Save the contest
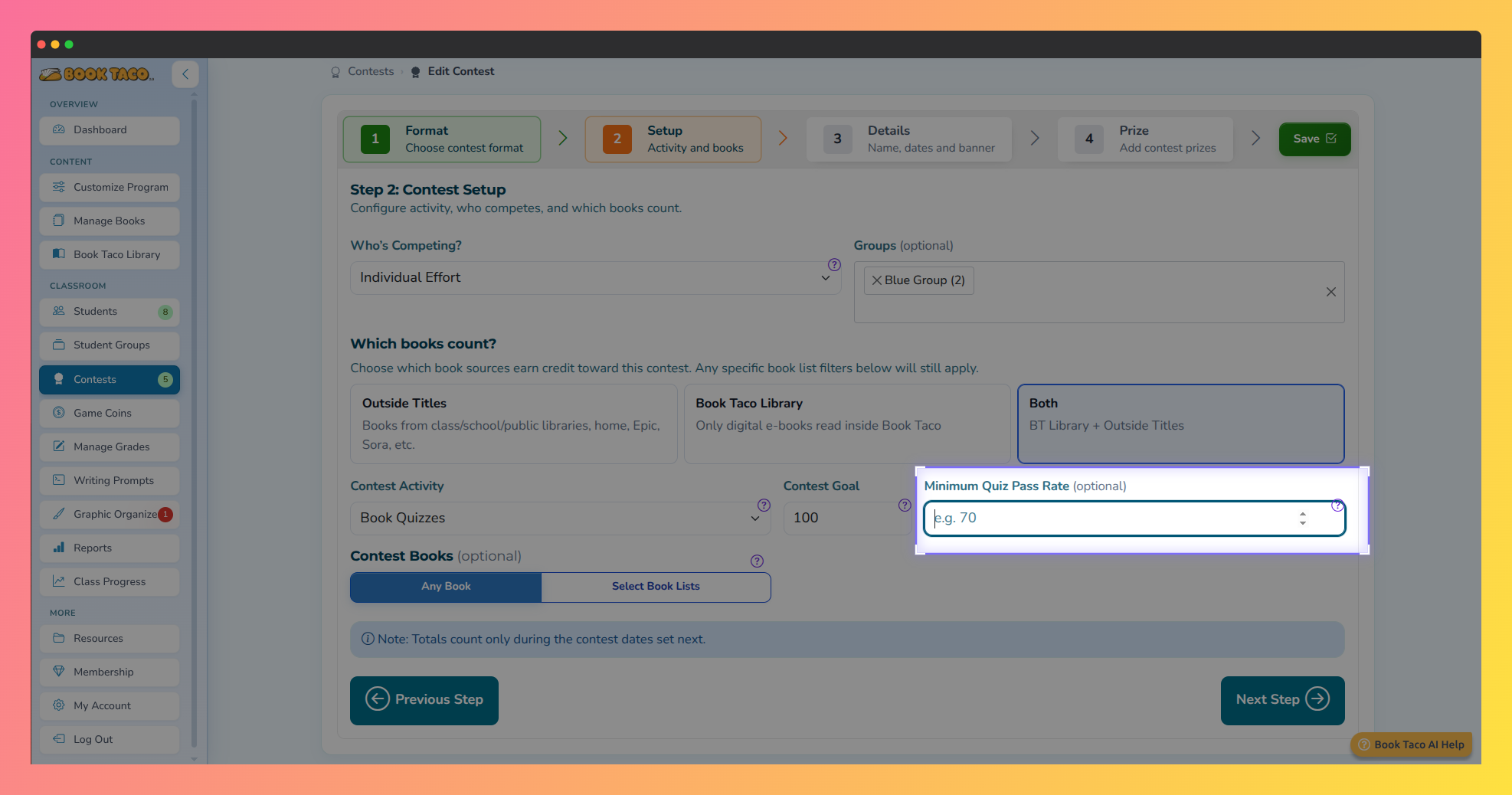 1314,139
